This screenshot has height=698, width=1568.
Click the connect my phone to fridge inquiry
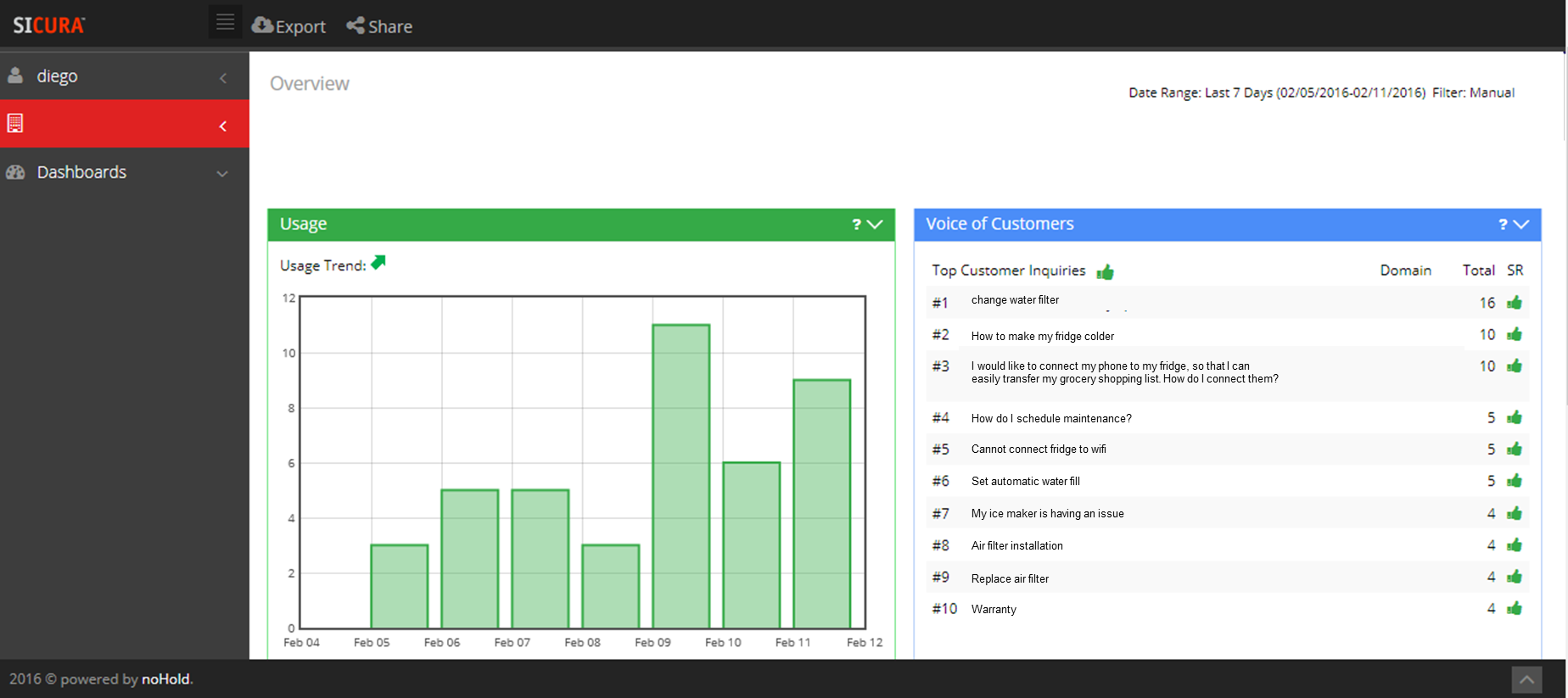click(x=1124, y=372)
